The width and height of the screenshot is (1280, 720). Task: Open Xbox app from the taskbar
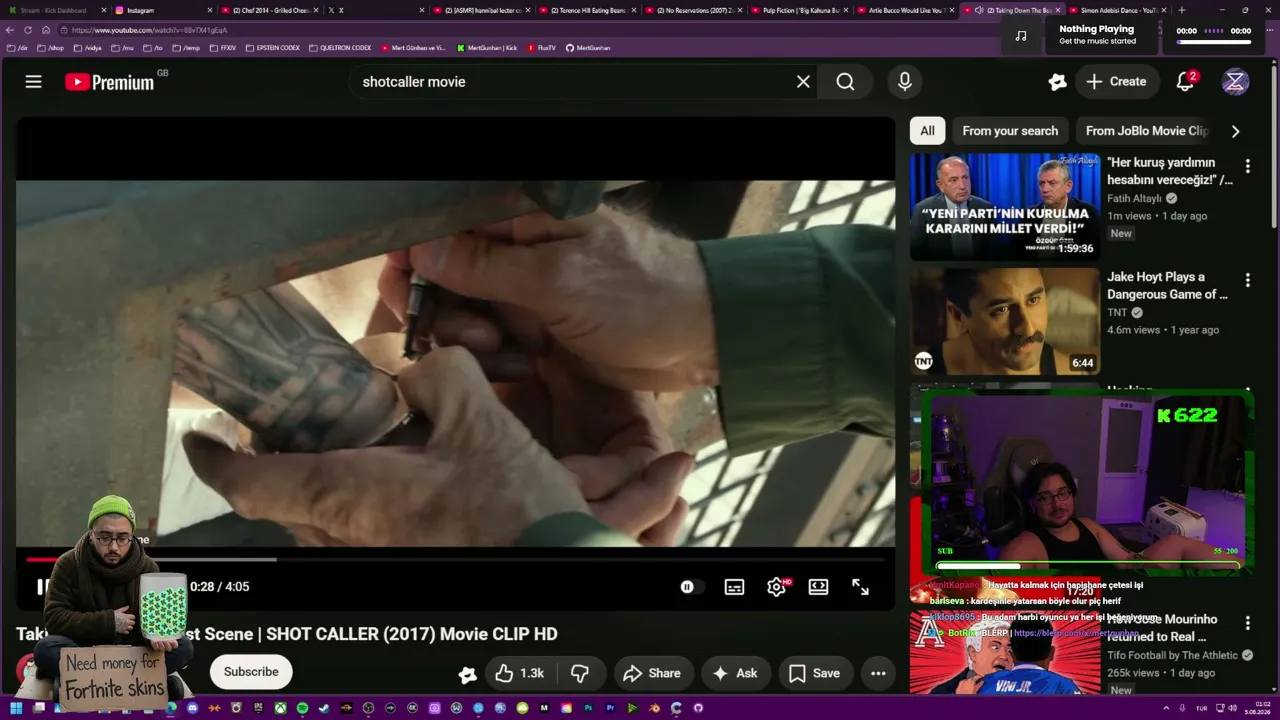point(280,708)
